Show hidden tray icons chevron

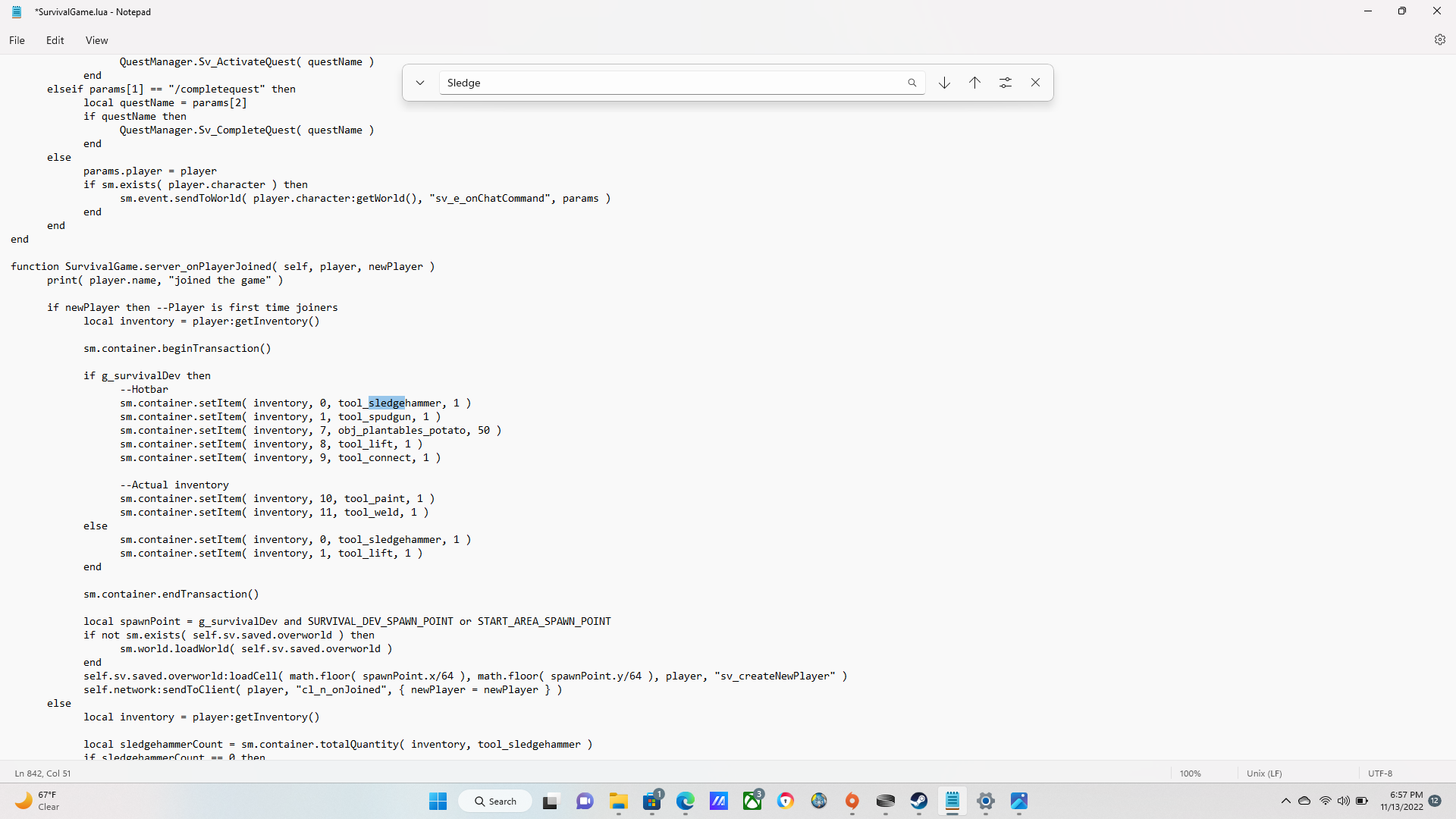point(1285,801)
